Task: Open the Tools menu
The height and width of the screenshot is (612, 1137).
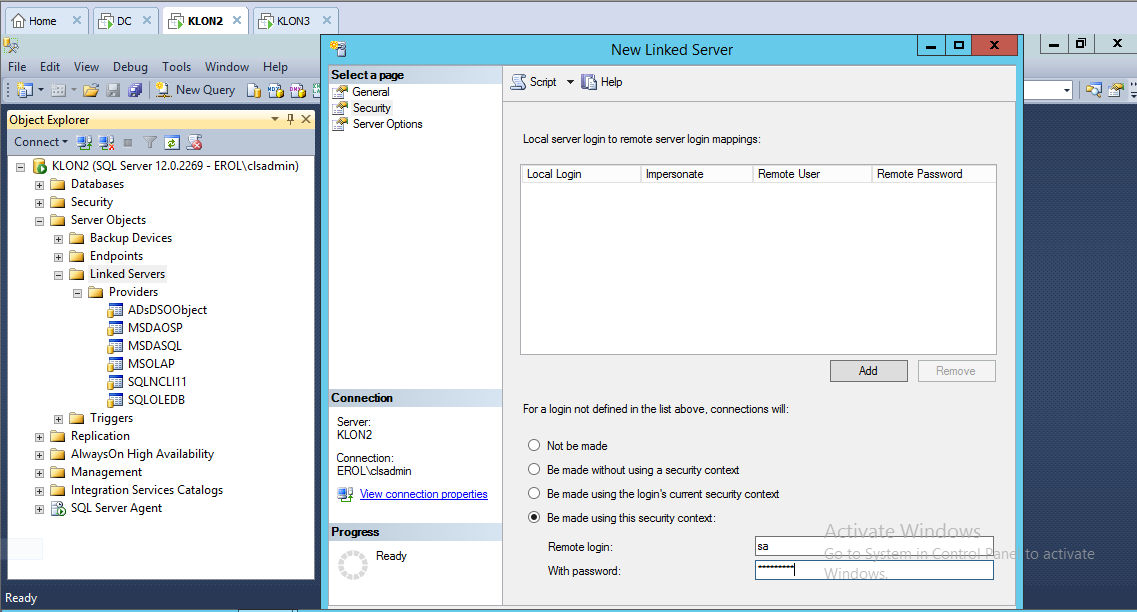Action: 176,67
